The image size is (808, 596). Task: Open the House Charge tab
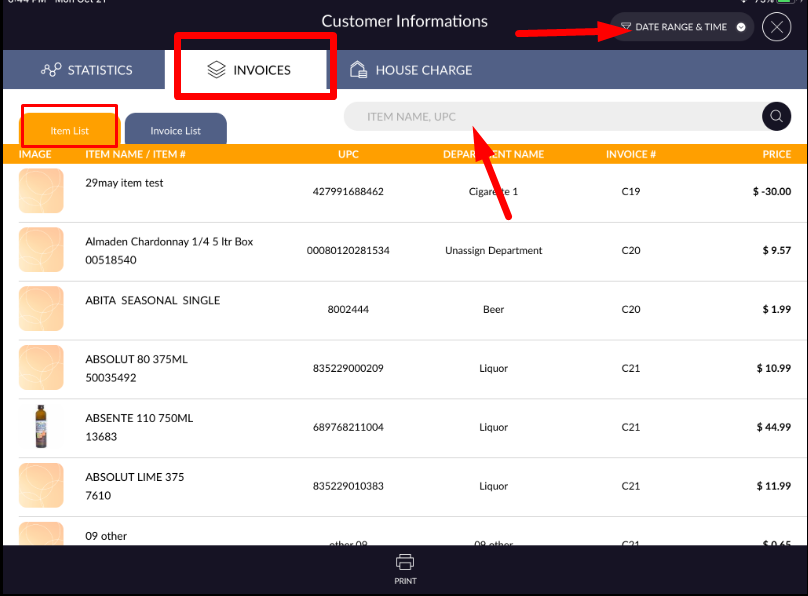(410, 70)
